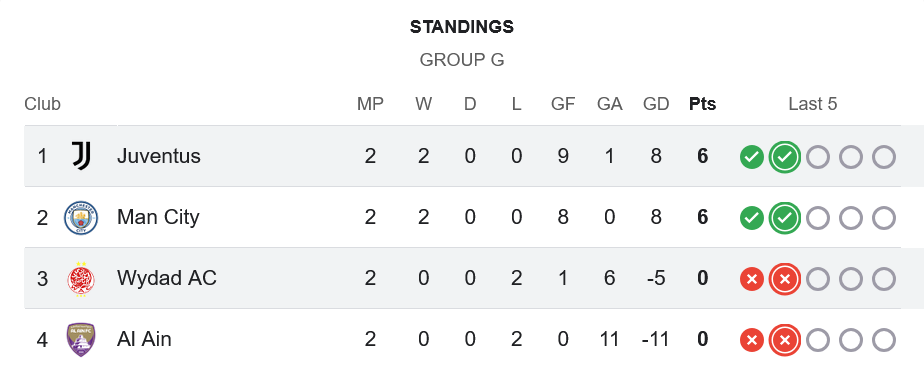Open the Juventus team name link

pyautogui.click(x=159, y=156)
